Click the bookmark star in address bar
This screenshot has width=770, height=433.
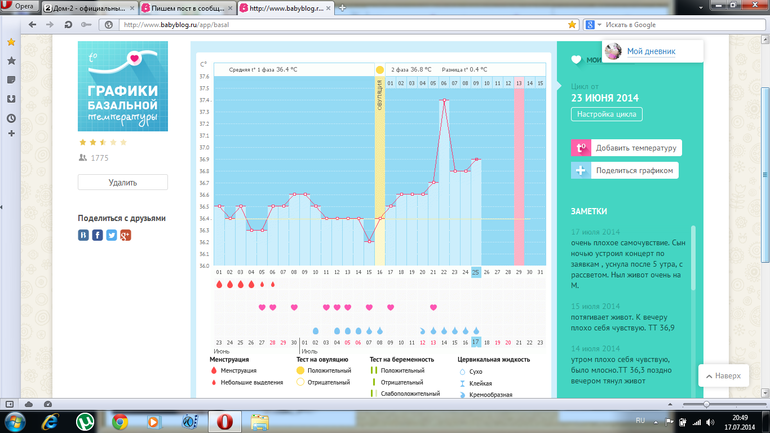click(x=572, y=24)
